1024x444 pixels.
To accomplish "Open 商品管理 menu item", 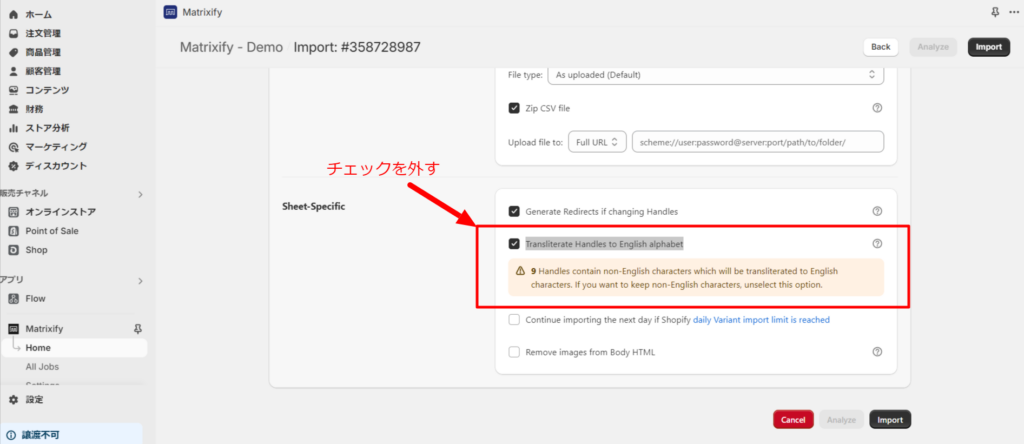I will 43,52.
